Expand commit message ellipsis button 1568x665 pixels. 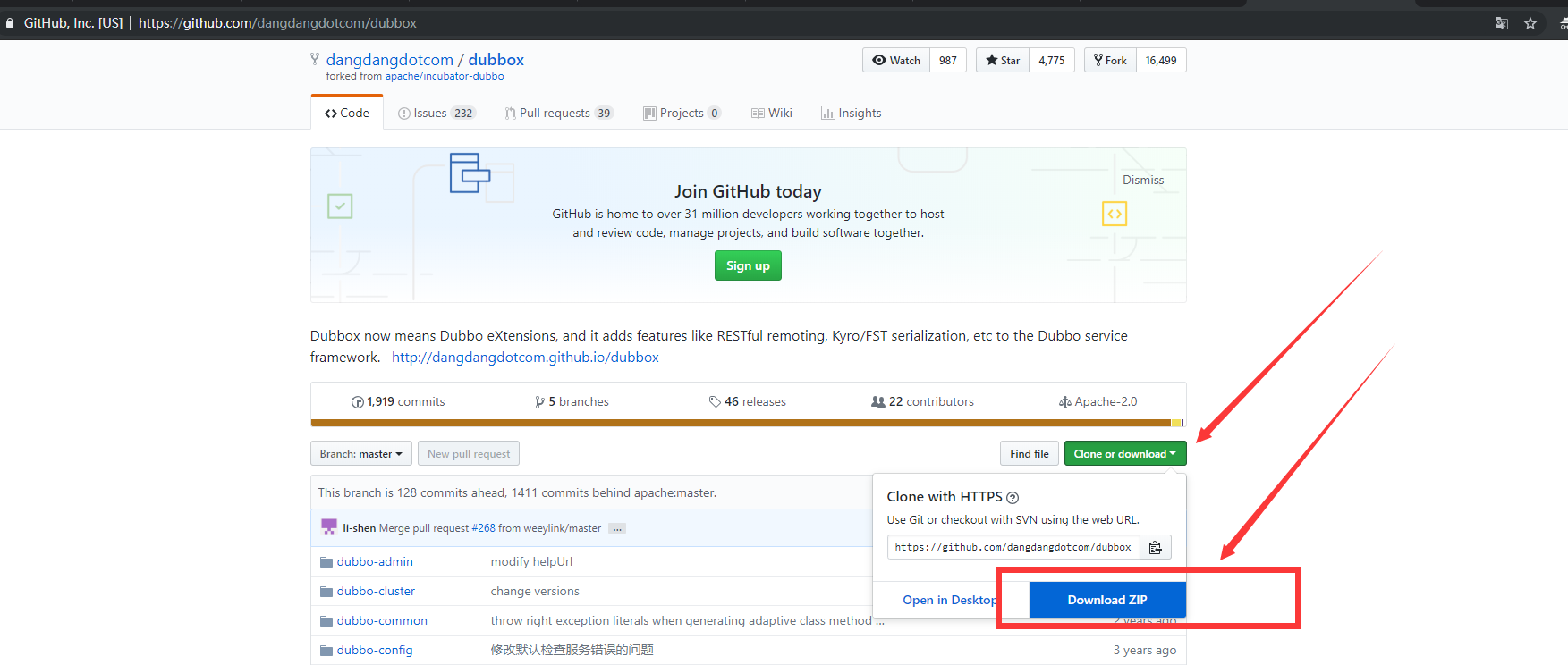tap(616, 528)
